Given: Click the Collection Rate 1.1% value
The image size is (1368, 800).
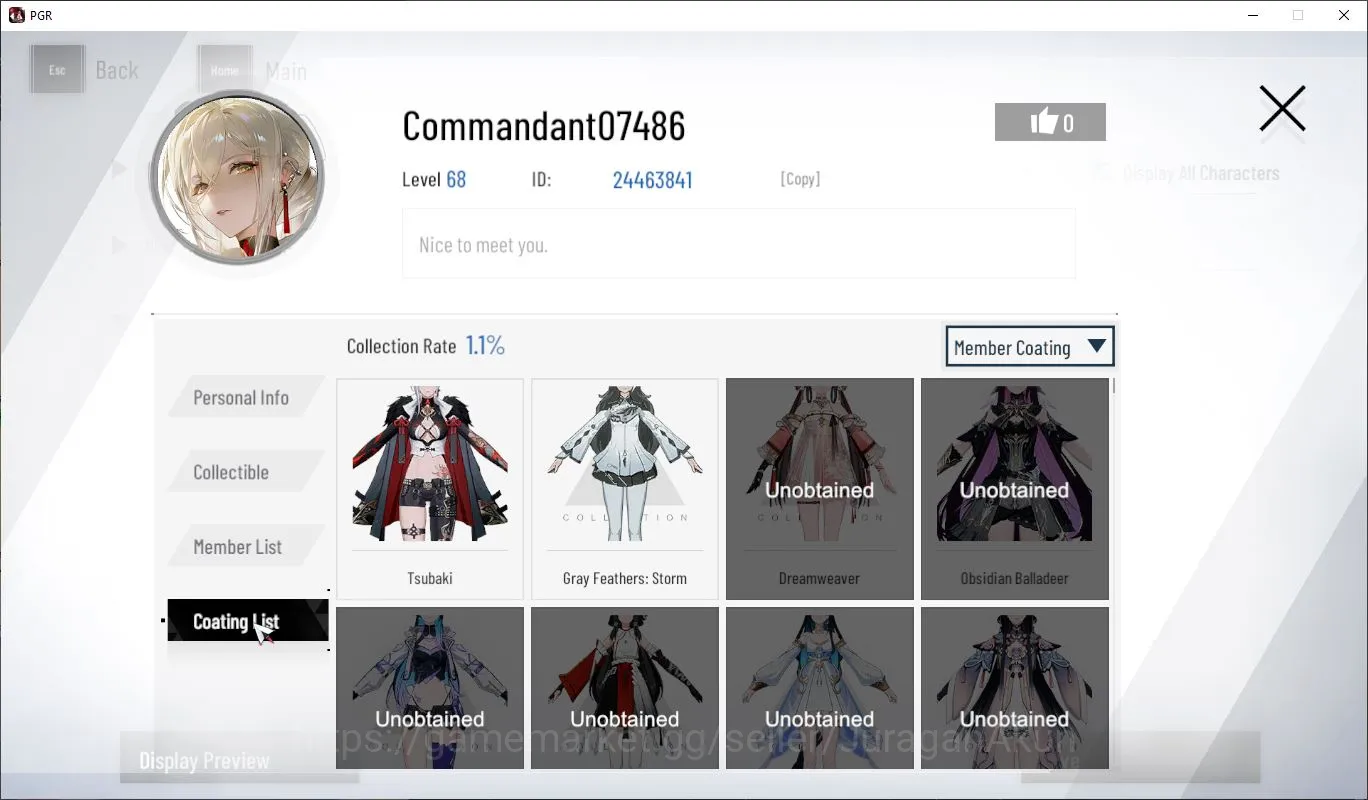Looking at the screenshot, I should coord(485,346).
